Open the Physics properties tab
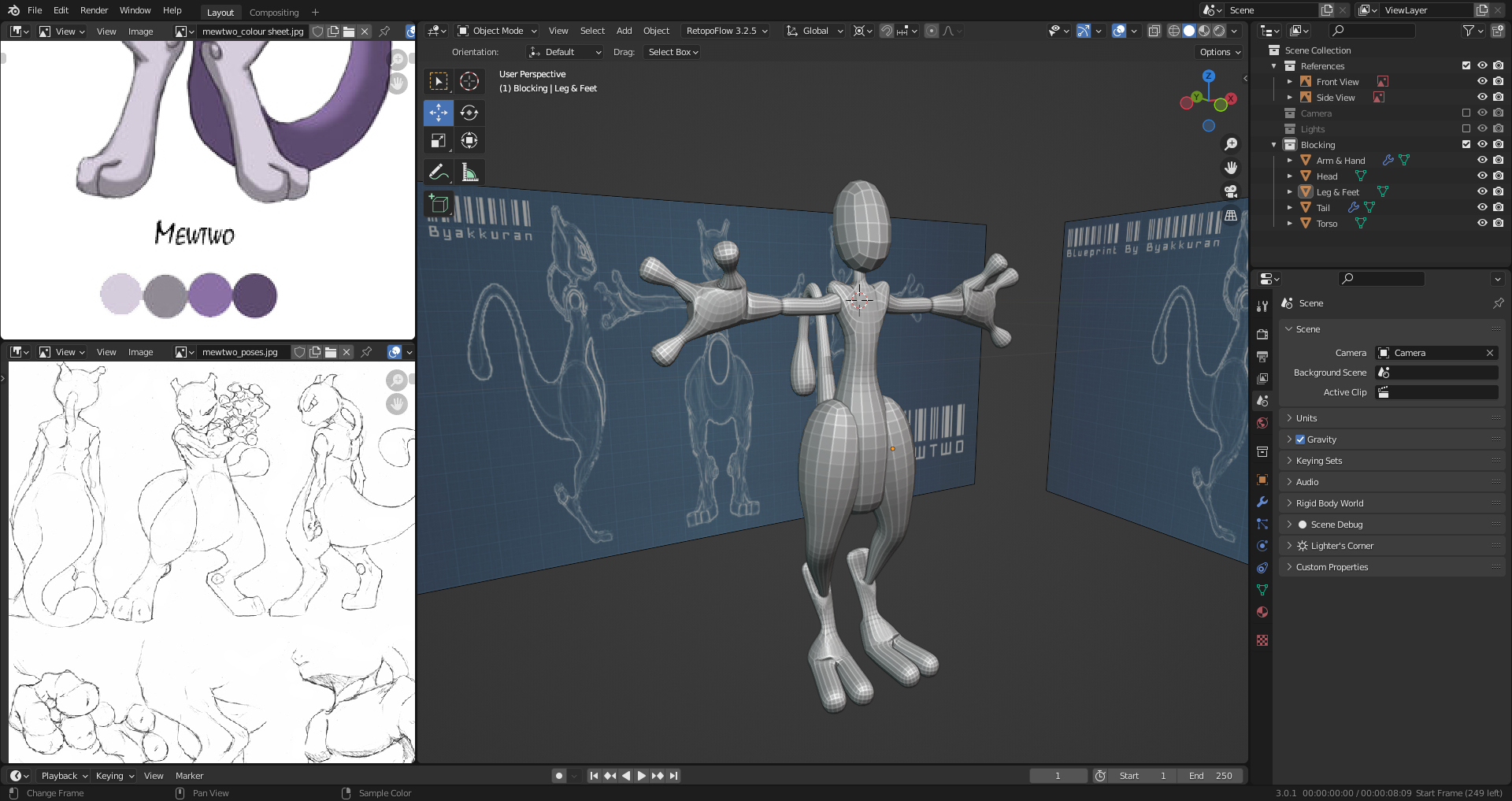Image resolution: width=1512 pixels, height=801 pixels. (x=1262, y=546)
